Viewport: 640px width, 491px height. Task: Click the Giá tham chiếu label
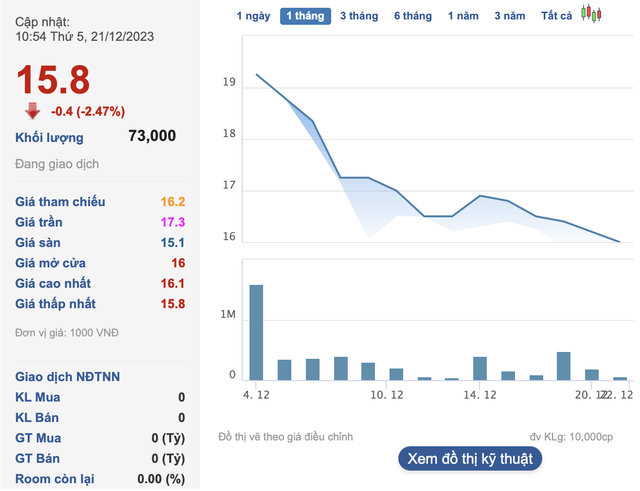pos(60,202)
